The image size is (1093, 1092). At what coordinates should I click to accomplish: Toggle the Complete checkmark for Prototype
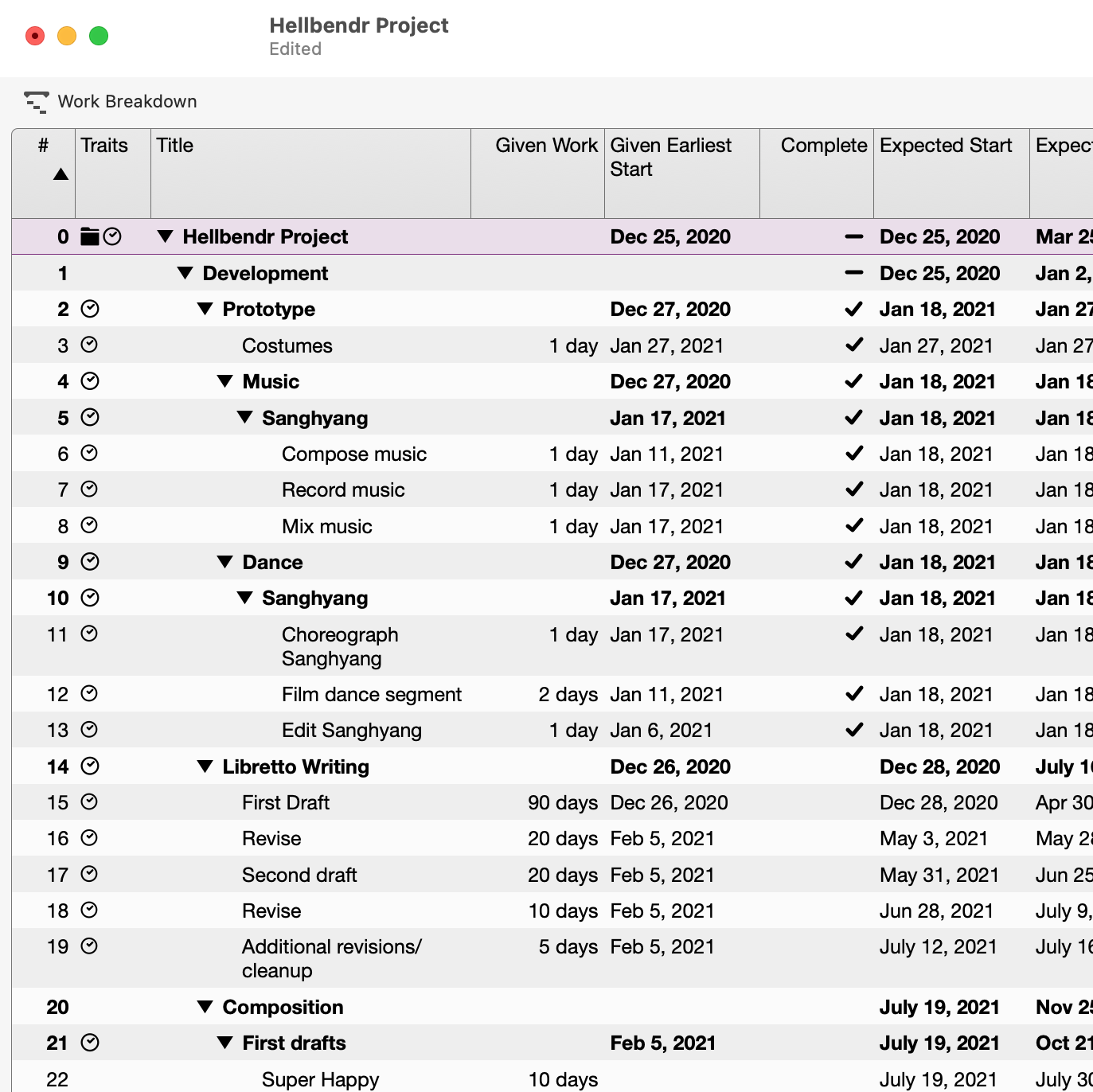(x=854, y=309)
